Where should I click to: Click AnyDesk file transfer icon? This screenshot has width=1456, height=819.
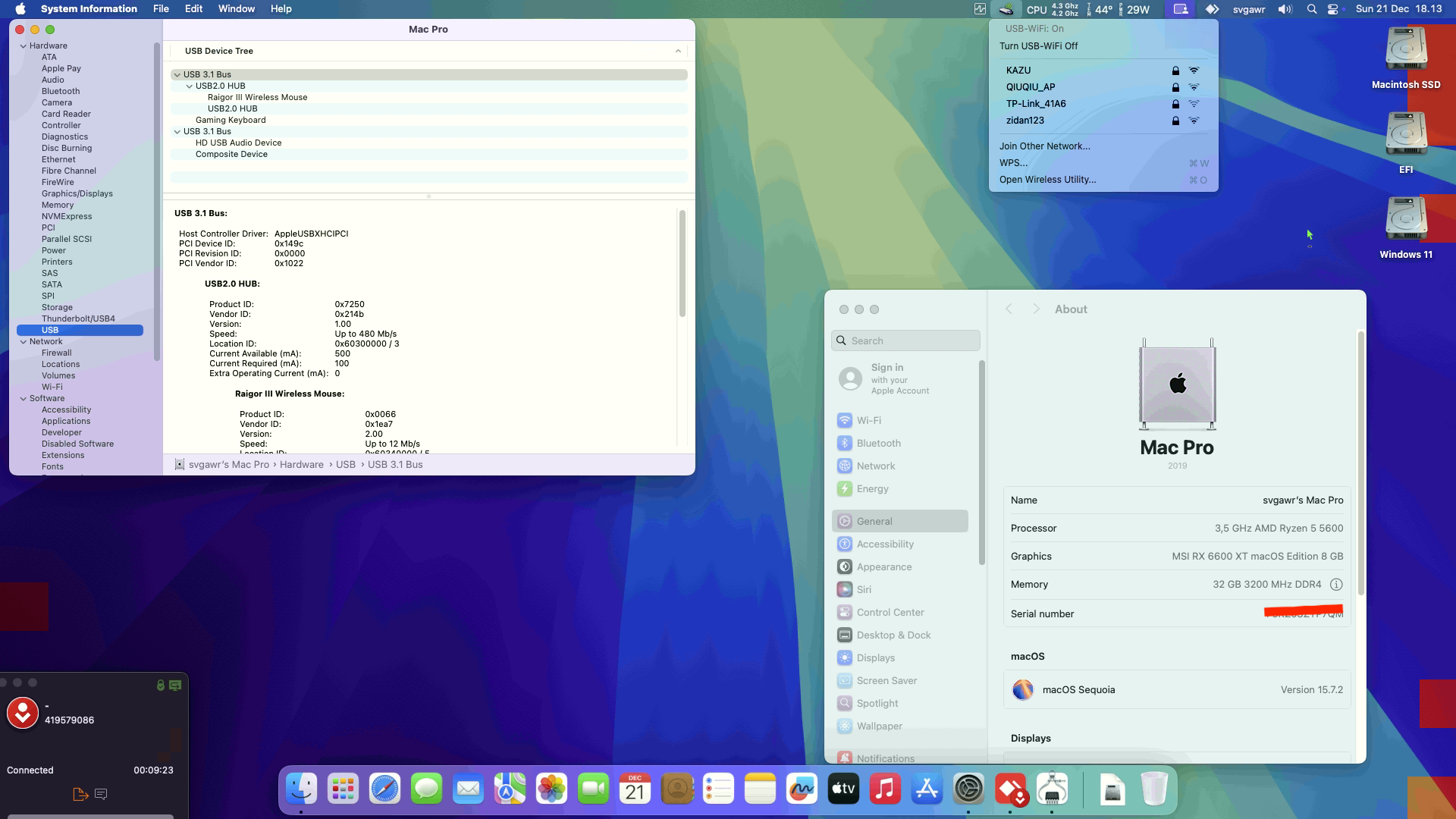point(80,794)
